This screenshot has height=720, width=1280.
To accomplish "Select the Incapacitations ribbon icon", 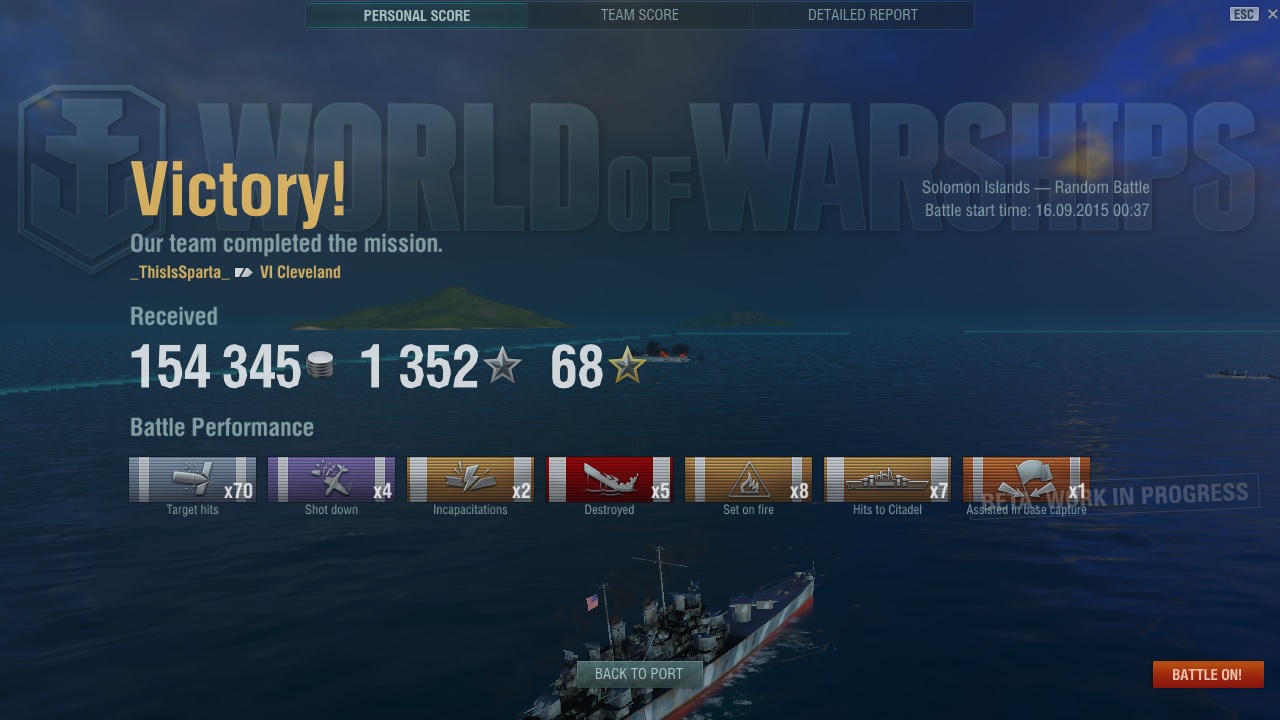I will pyautogui.click(x=470, y=480).
